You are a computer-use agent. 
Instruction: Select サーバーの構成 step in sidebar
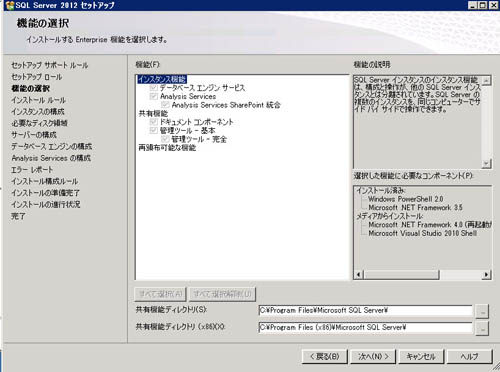(x=34, y=135)
